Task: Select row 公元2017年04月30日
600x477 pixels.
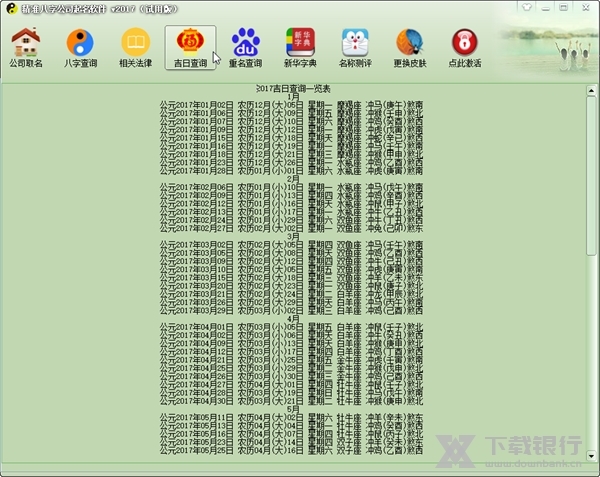Action: coord(291,401)
